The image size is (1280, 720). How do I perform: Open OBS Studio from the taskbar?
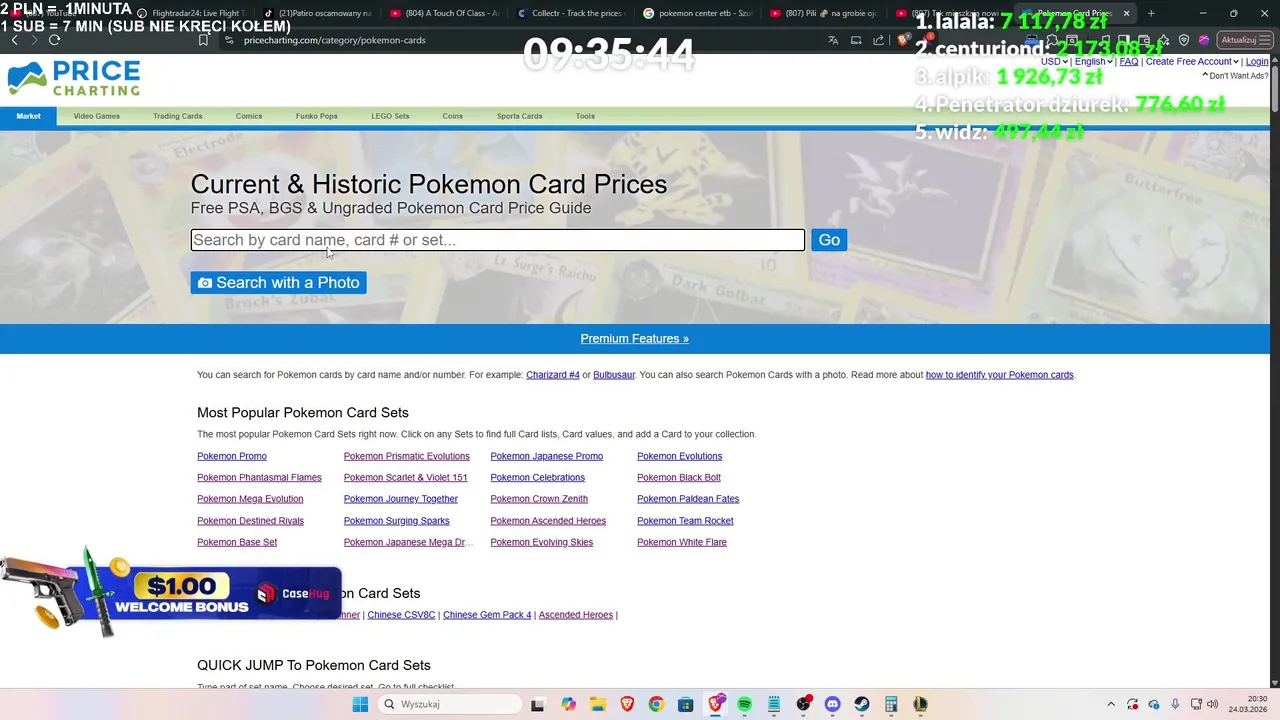(803, 704)
